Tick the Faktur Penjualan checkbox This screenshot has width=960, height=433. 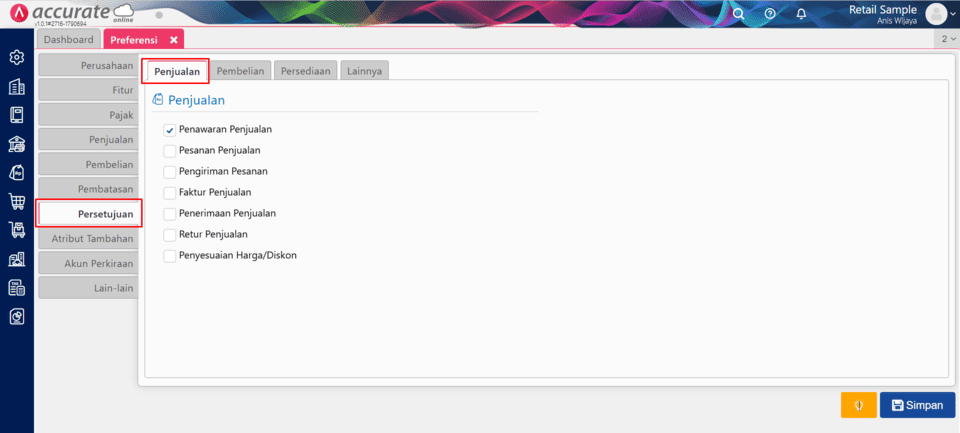(170, 193)
